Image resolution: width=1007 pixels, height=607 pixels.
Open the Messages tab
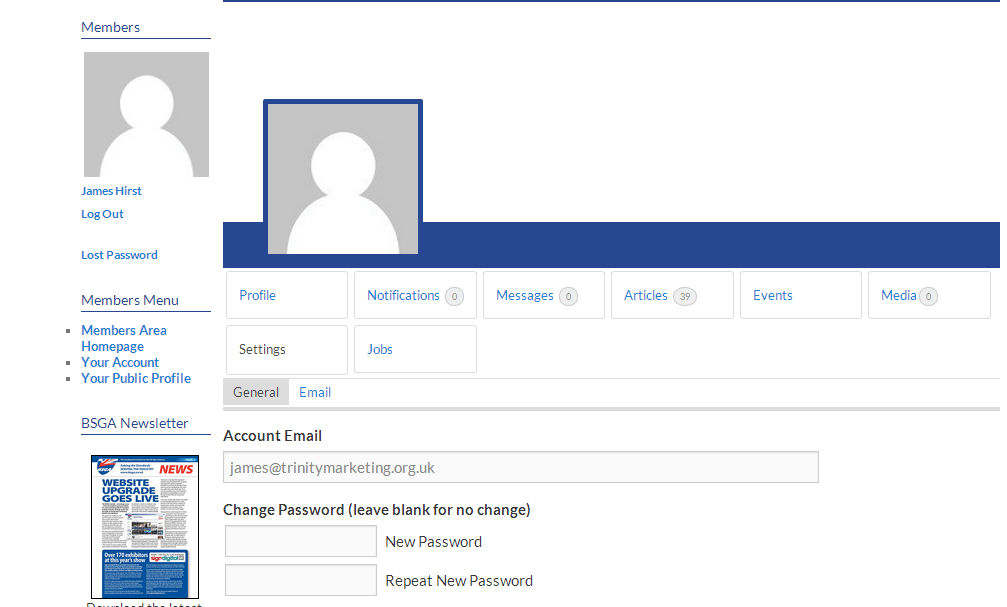point(543,295)
